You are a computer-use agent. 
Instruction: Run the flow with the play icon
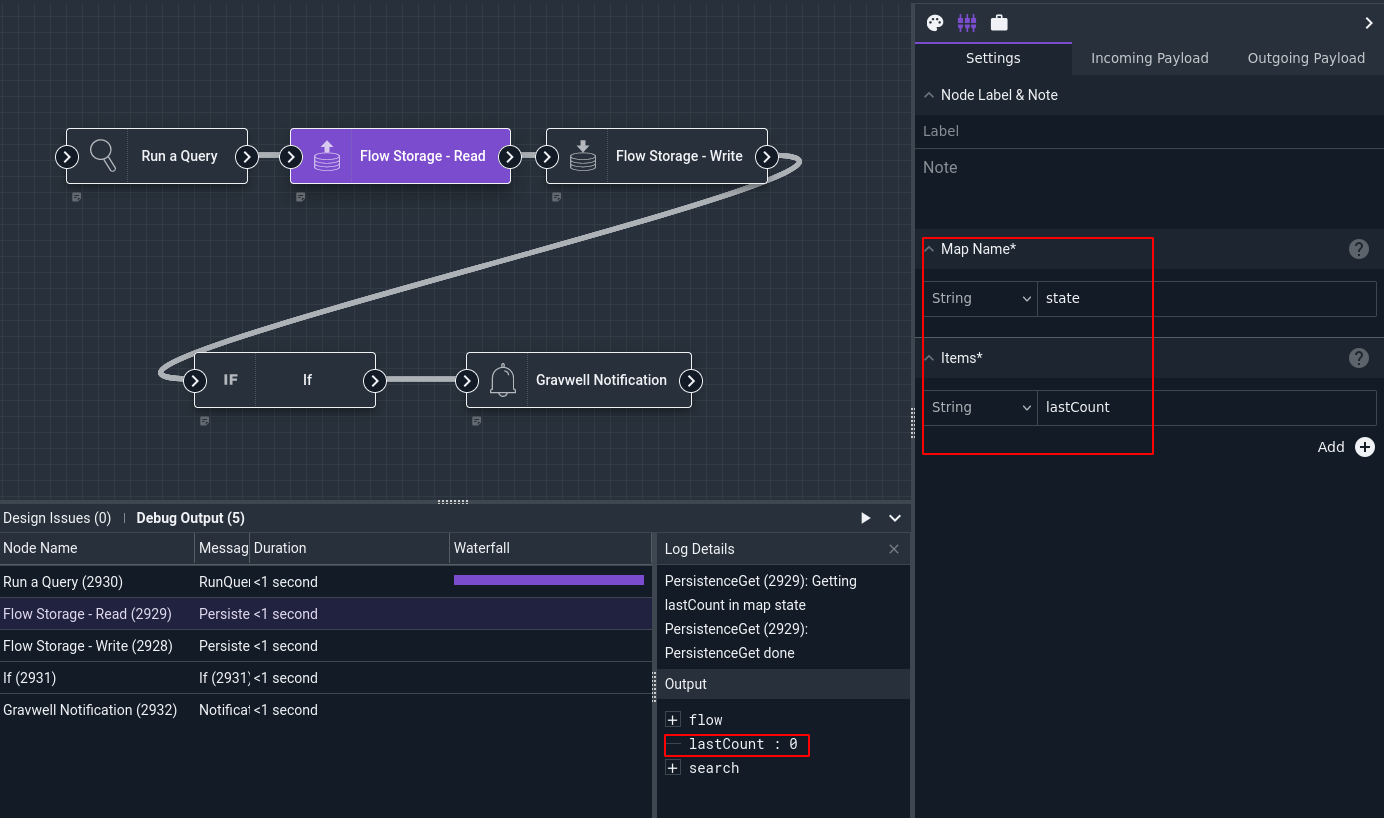[866, 518]
